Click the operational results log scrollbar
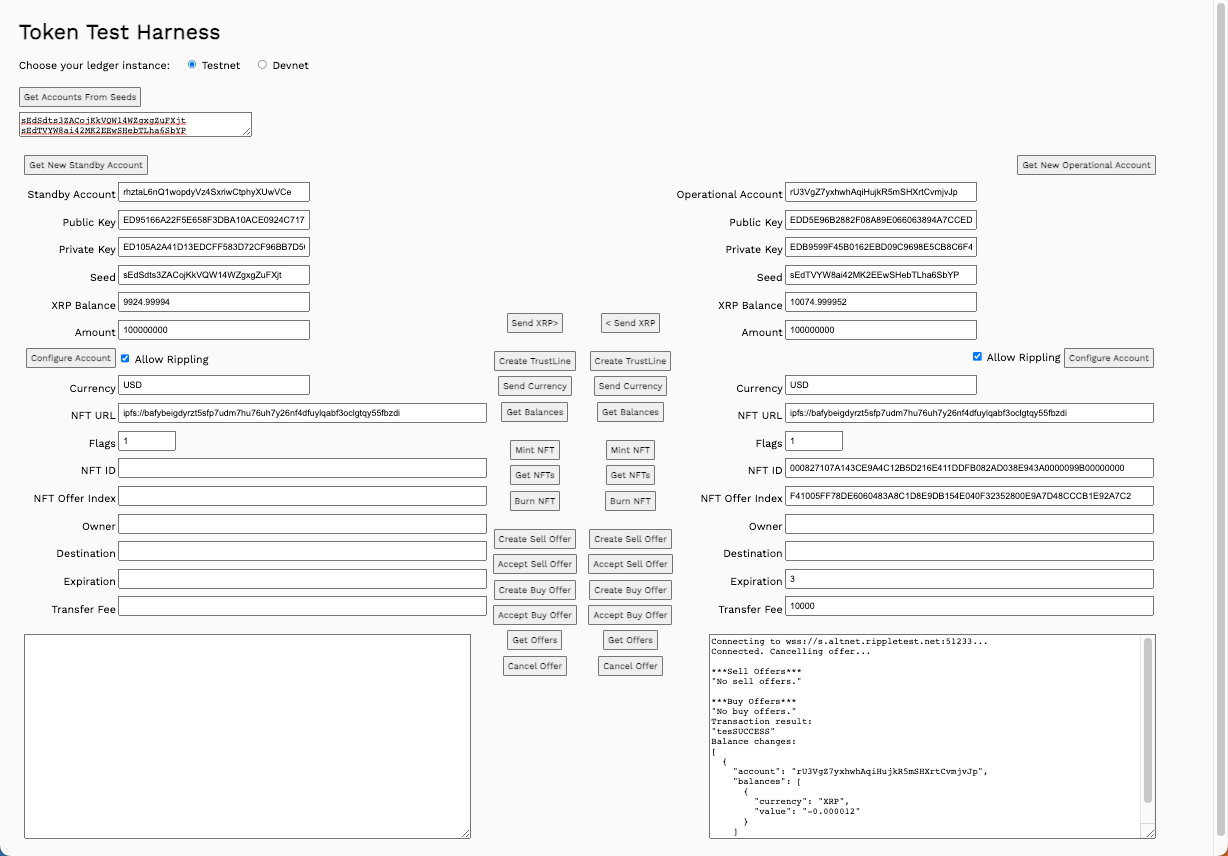This screenshot has height=856, width=1228. [x=1148, y=720]
